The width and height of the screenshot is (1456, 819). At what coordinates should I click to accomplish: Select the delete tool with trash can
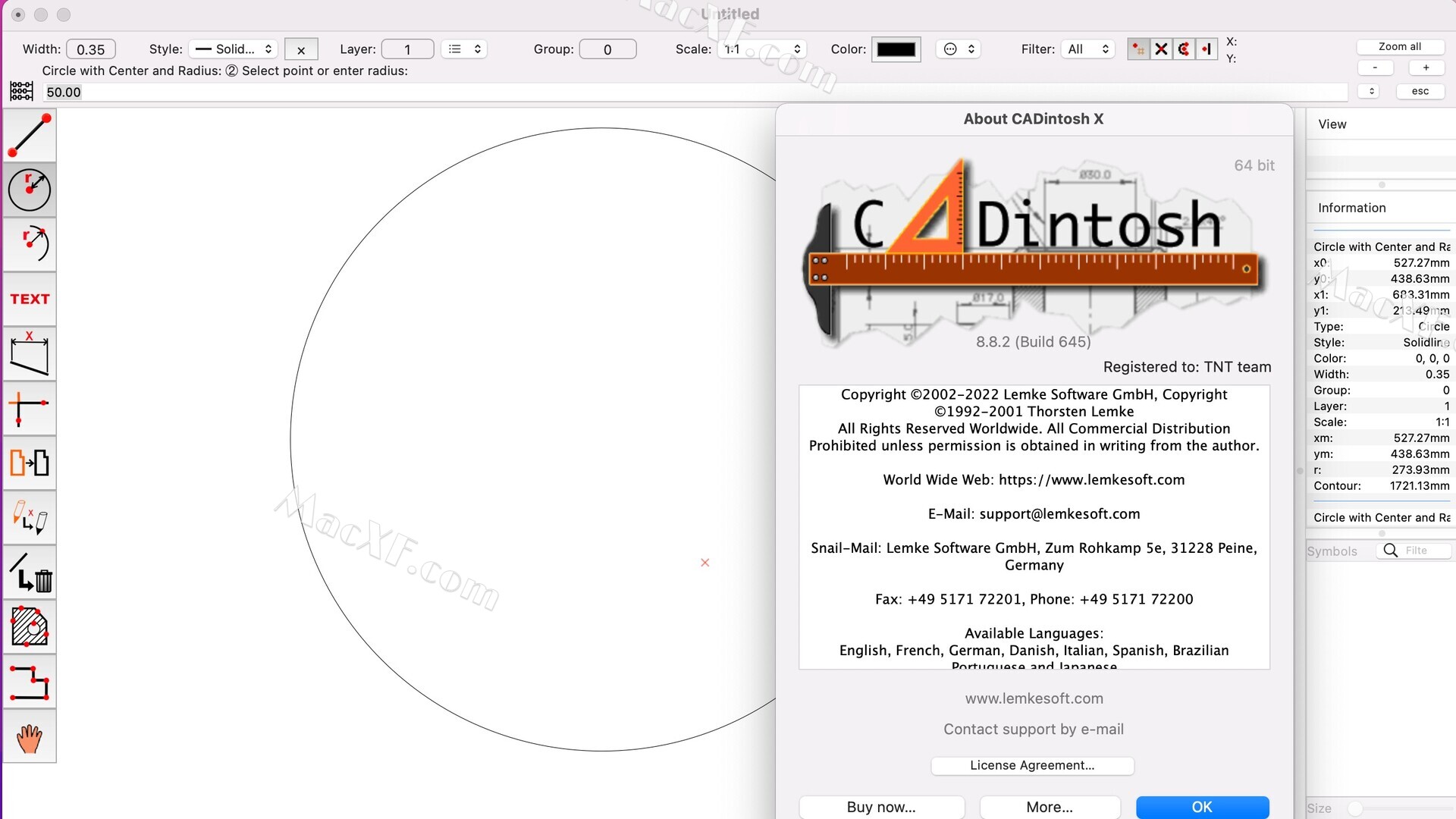pyautogui.click(x=30, y=572)
